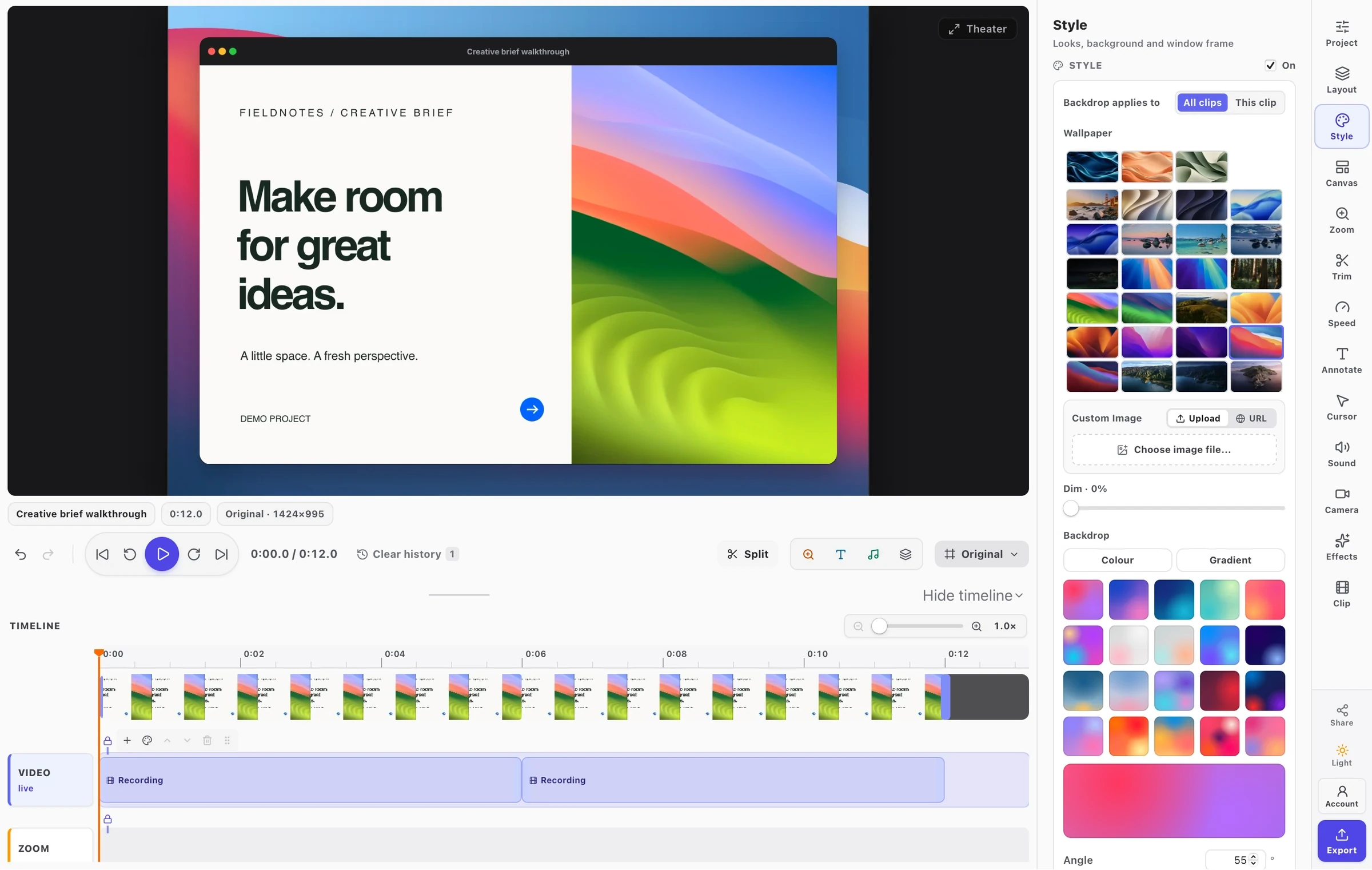The height and width of the screenshot is (870, 1372).
Task: Open the Trim panel
Action: pyautogui.click(x=1341, y=267)
